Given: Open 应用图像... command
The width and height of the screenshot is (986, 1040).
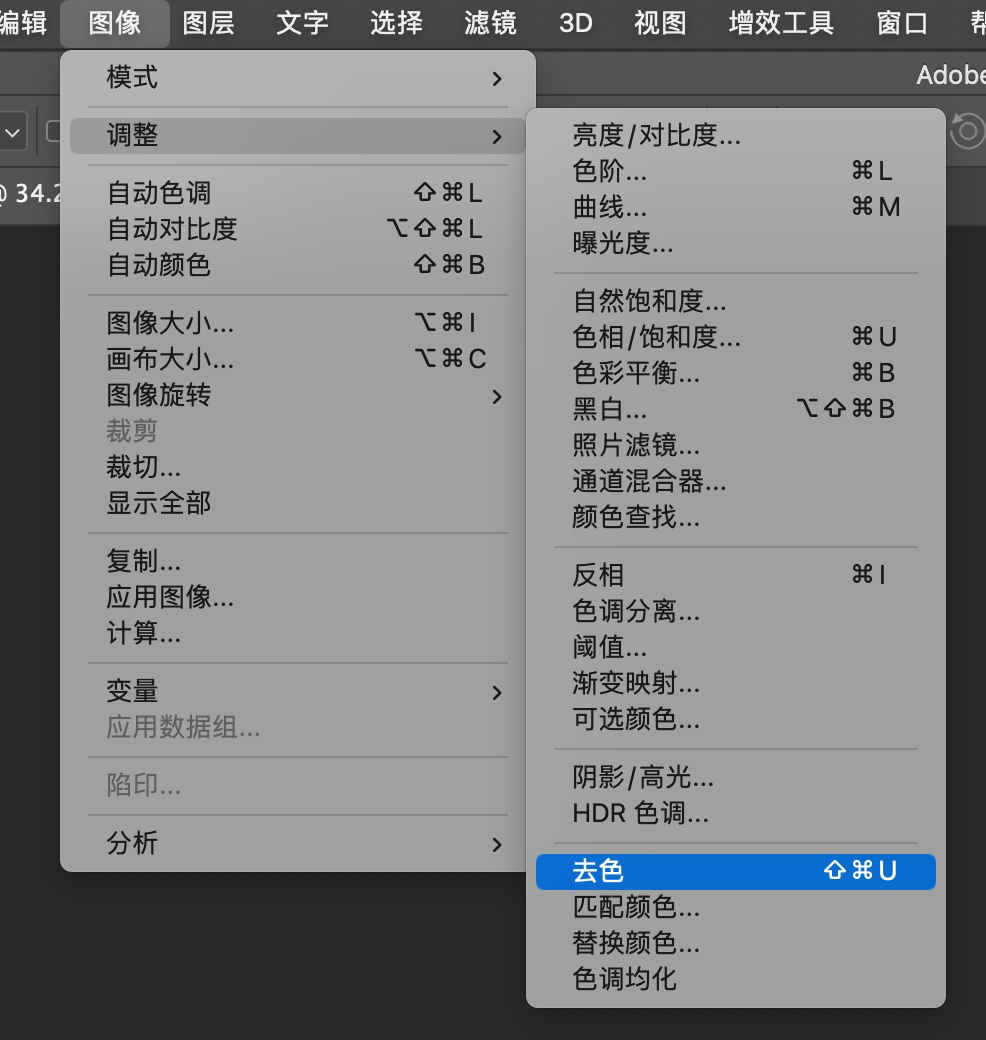Looking at the screenshot, I should coord(298,597).
